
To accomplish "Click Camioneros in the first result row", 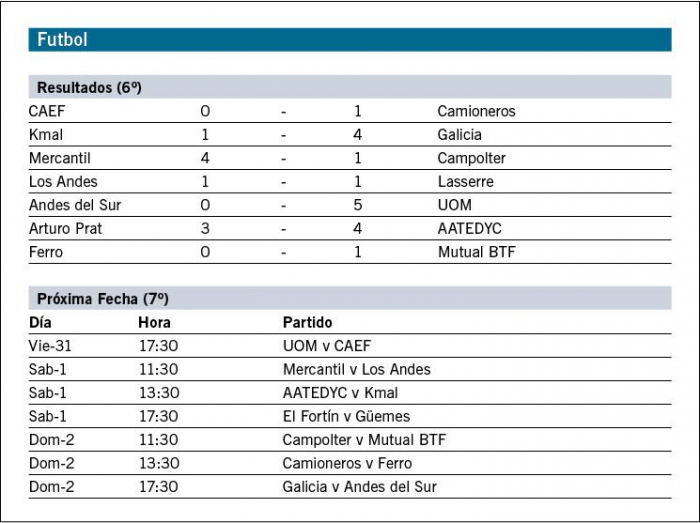I will coord(476,111).
